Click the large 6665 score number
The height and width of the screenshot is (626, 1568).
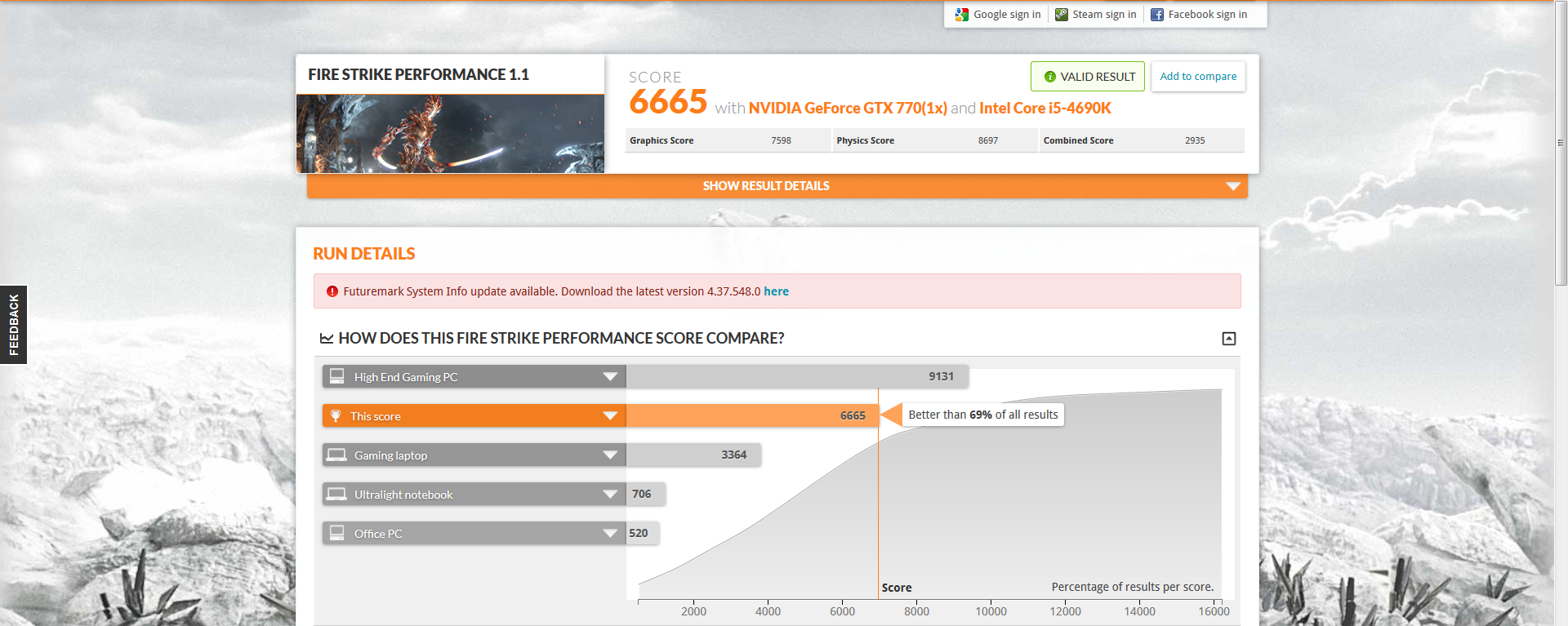point(668,102)
